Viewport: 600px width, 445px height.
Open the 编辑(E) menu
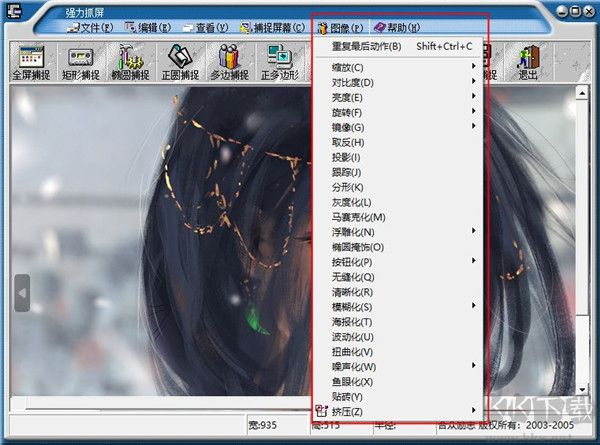pyautogui.click(x=148, y=28)
